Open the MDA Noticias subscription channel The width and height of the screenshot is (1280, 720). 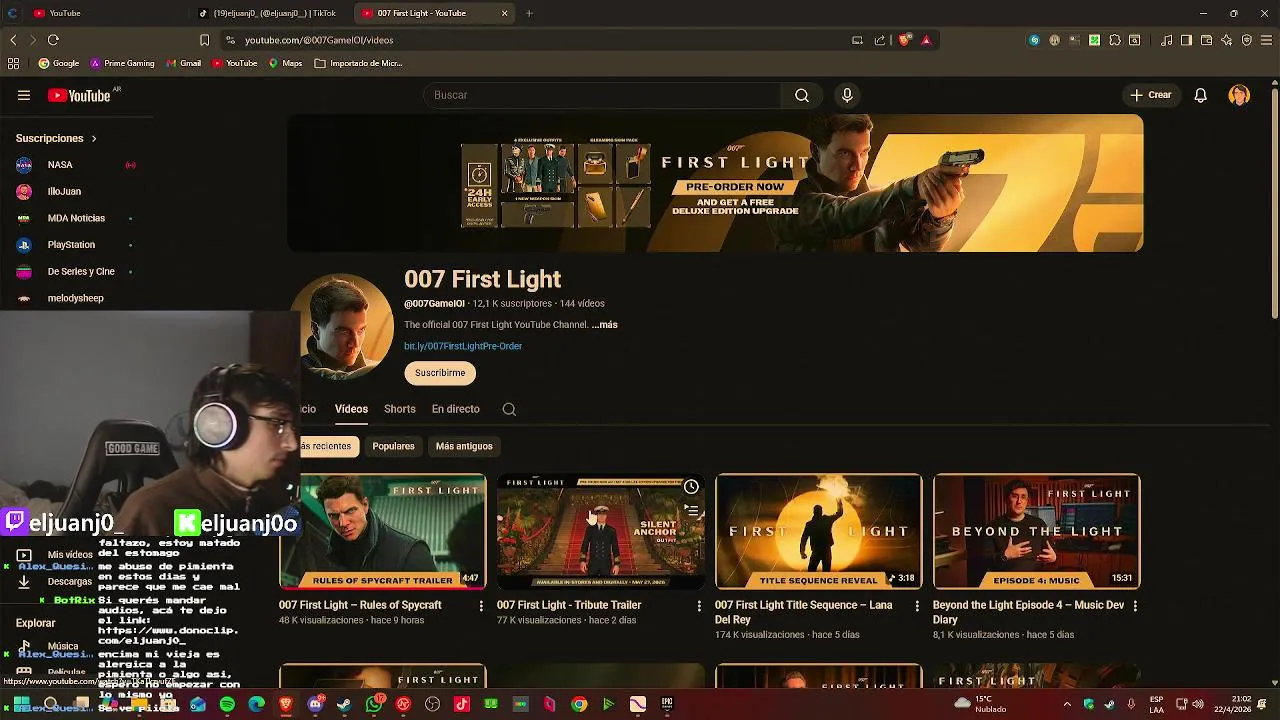76,218
